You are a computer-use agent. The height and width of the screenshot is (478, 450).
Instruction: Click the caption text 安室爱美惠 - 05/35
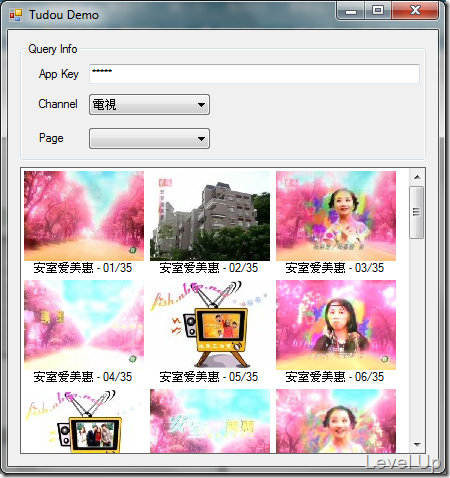point(209,377)
